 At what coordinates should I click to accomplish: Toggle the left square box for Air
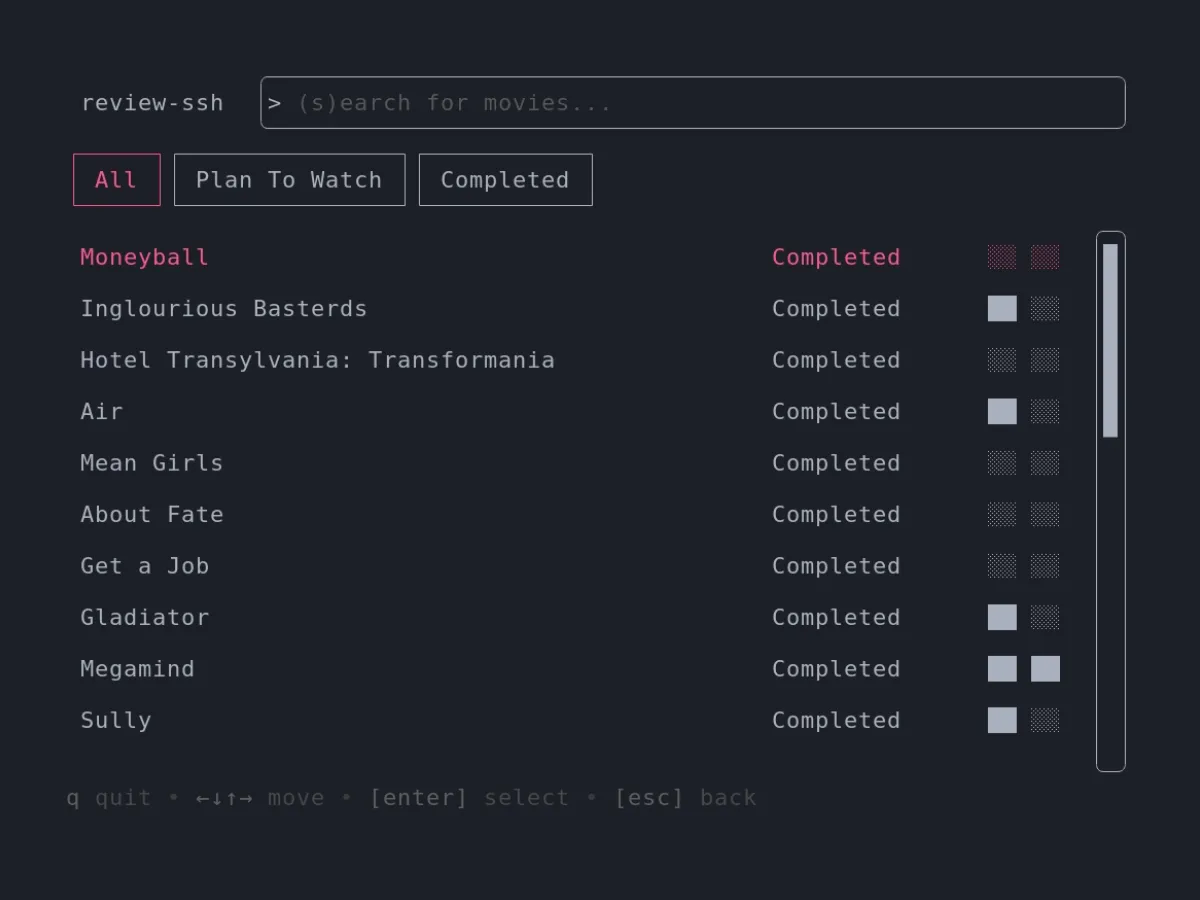pyautogui.click(x=1002, y=412)
